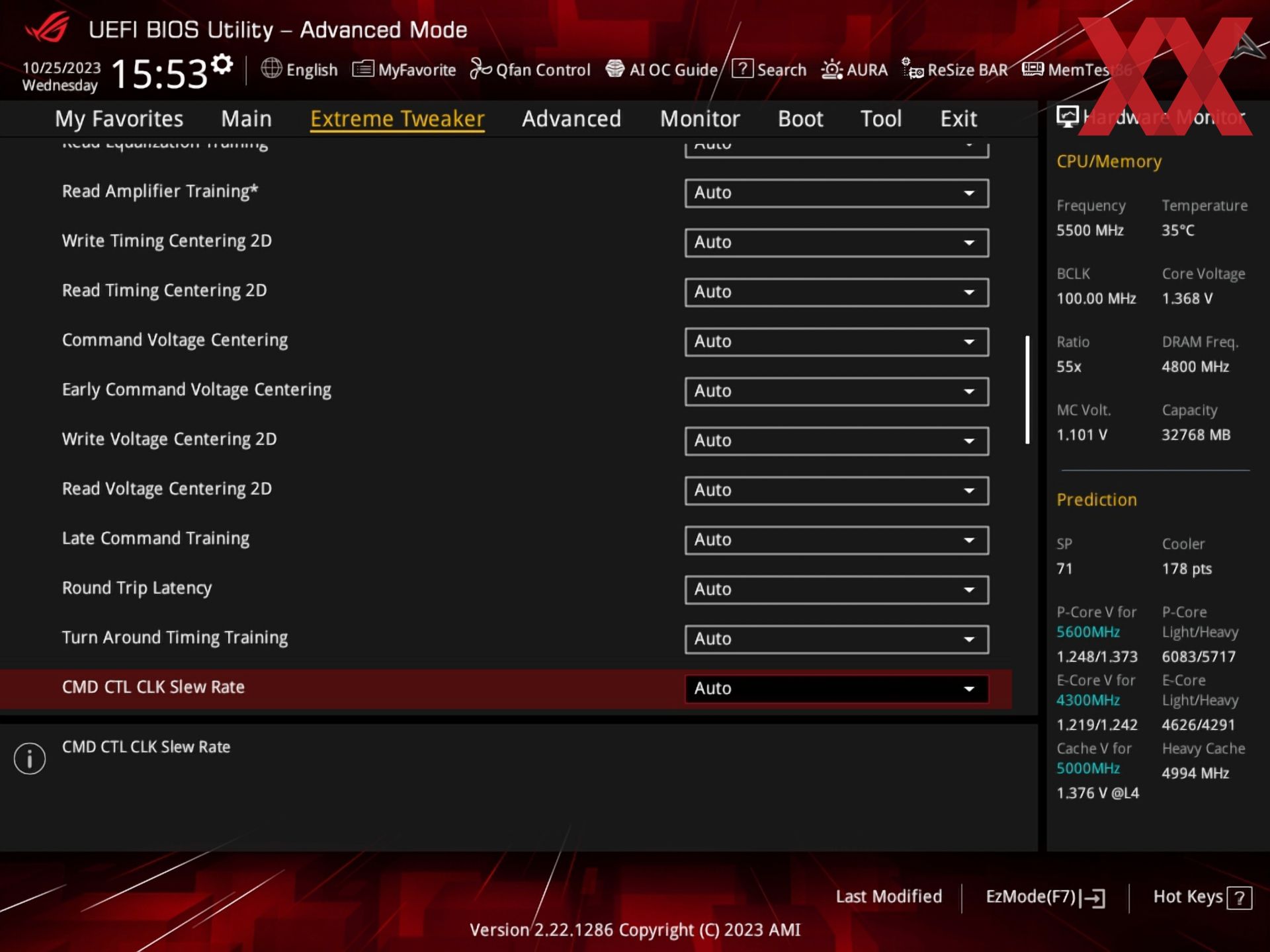Screen dimensions: 1270x952
Task: Click the info icon in help panel
Action: pos(30,758)
